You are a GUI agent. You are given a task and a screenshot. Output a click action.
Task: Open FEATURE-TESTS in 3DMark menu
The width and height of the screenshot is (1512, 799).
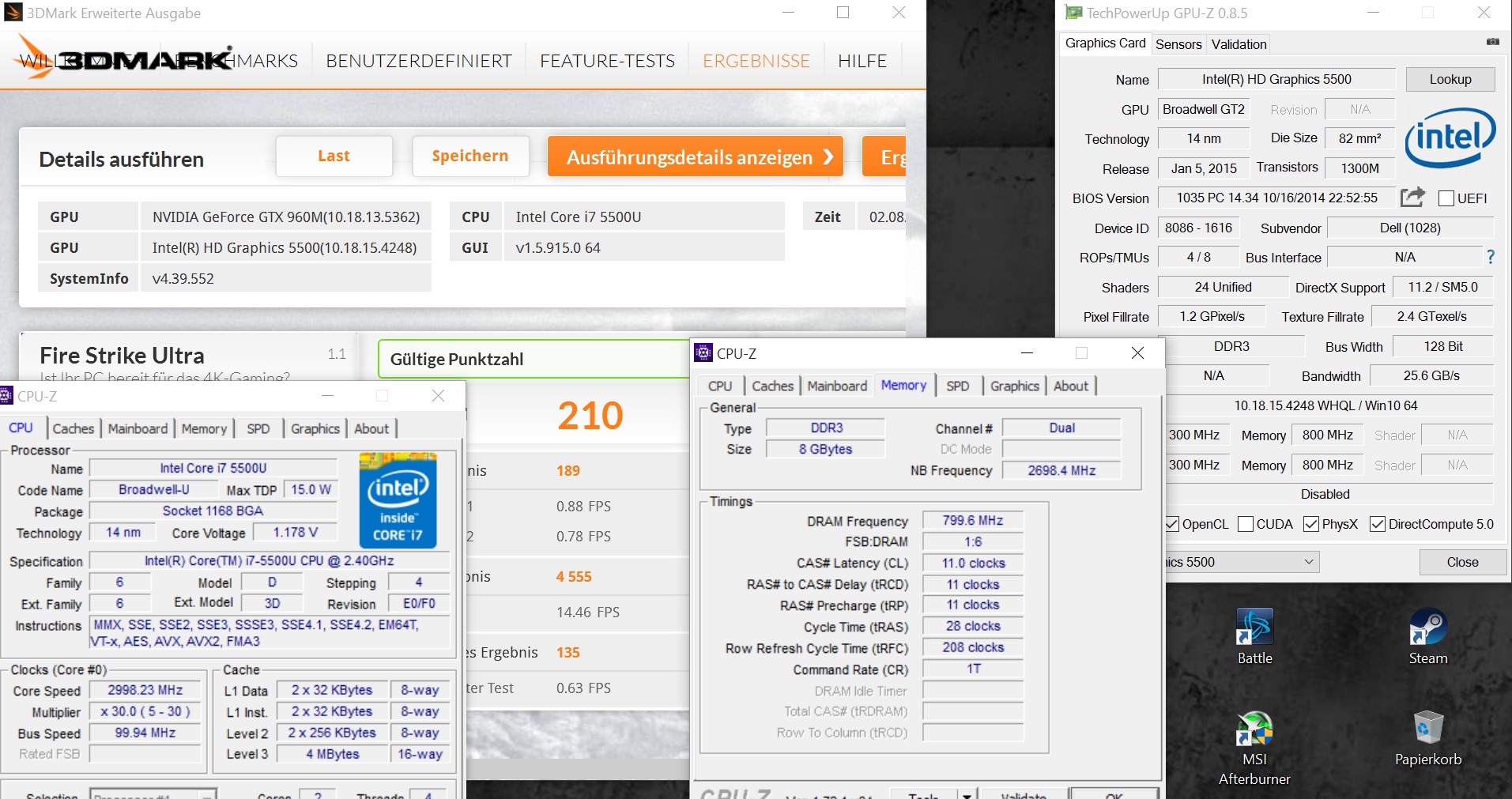(x=607, y=61)
